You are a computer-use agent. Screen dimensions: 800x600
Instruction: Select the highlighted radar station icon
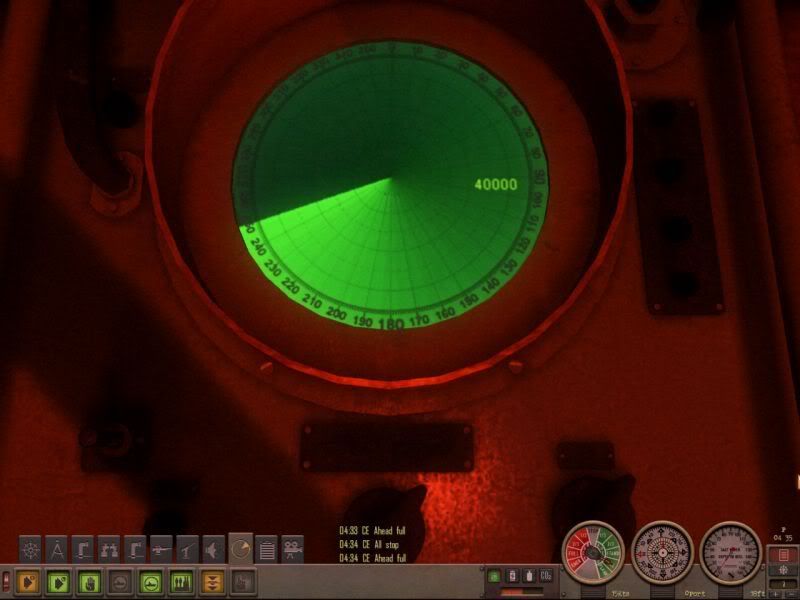240,549
